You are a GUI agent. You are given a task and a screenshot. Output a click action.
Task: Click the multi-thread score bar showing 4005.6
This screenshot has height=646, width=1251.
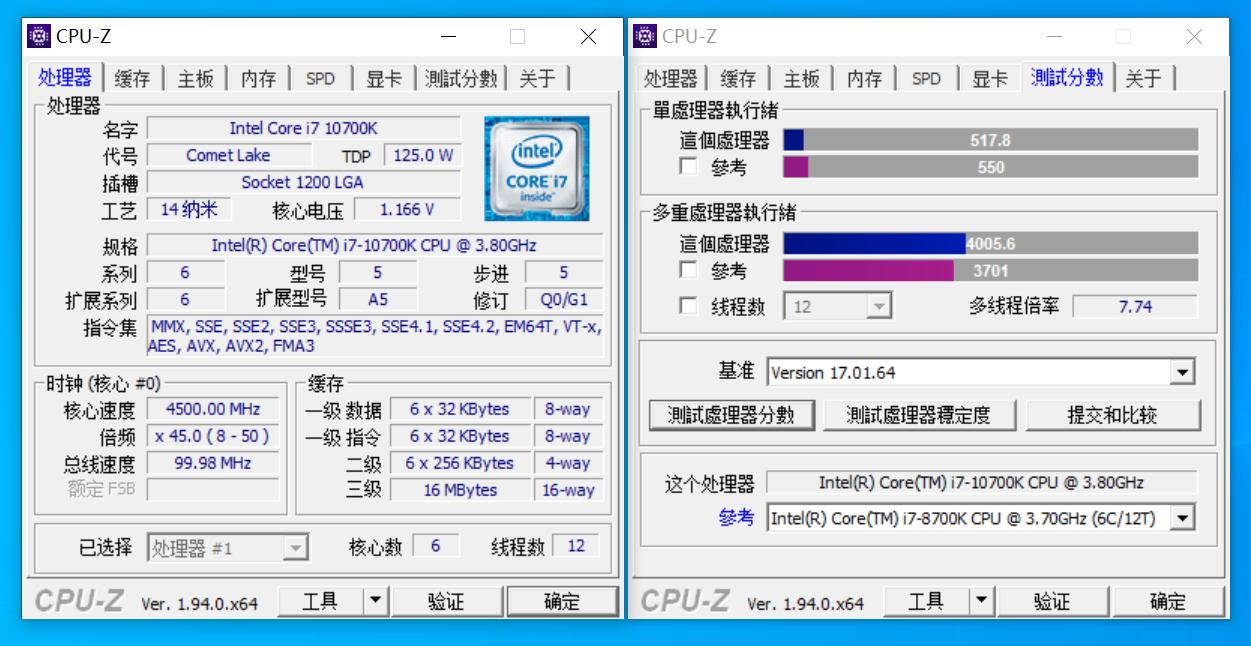[x=990, y=242]
